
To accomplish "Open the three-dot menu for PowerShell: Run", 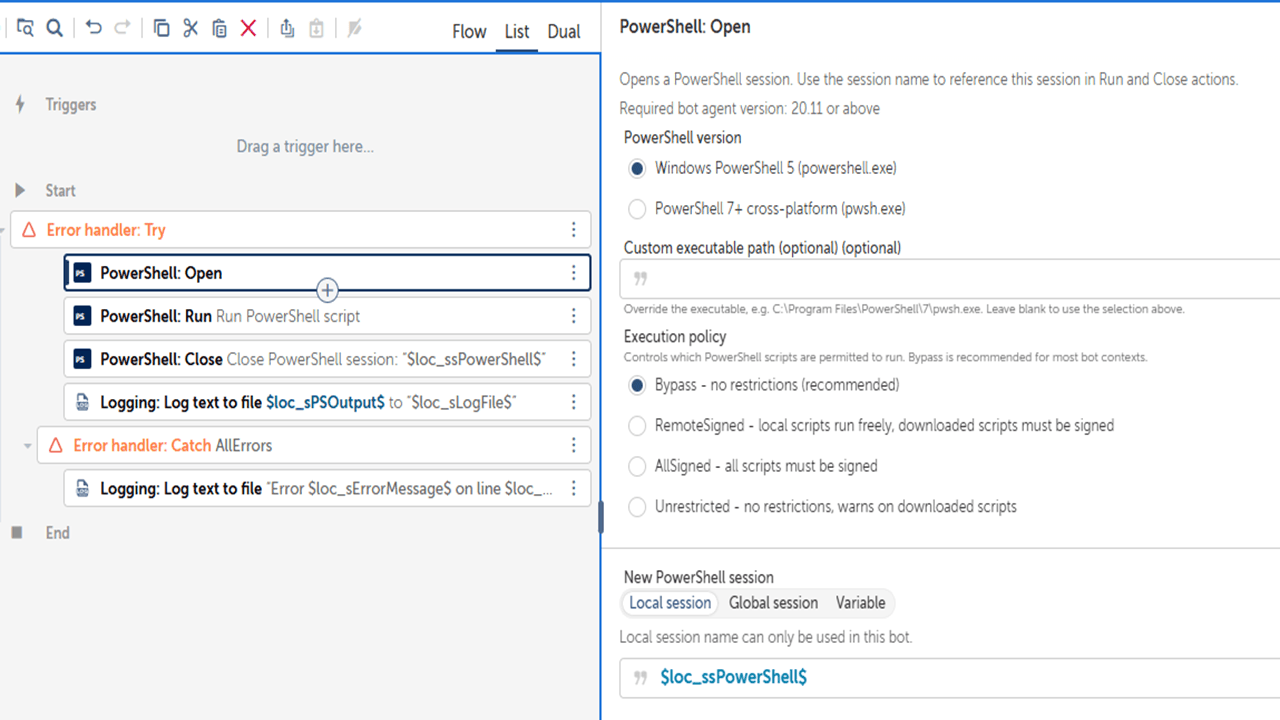I will (x=573, y=316).
